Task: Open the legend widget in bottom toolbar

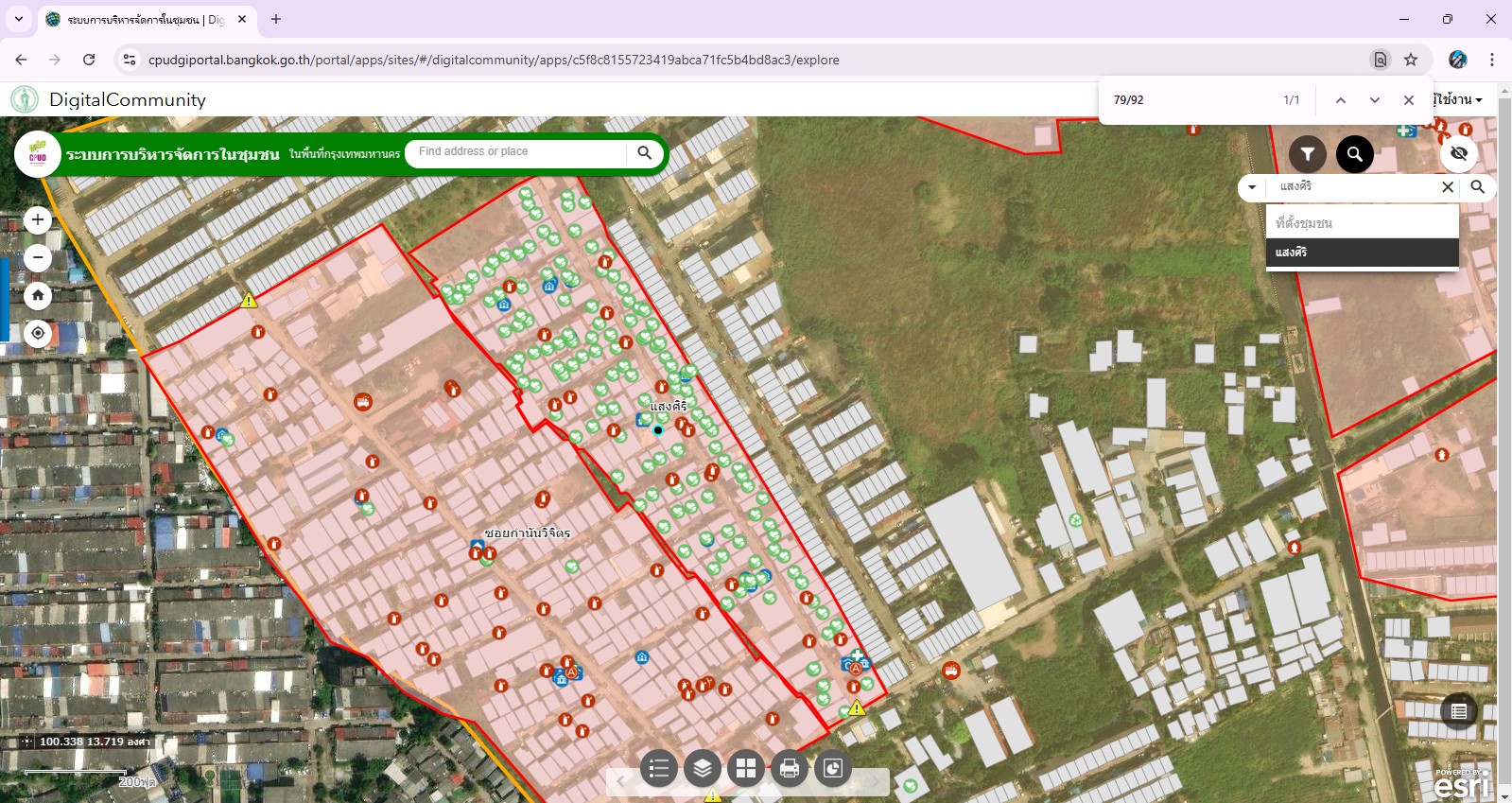Action: 659,768
